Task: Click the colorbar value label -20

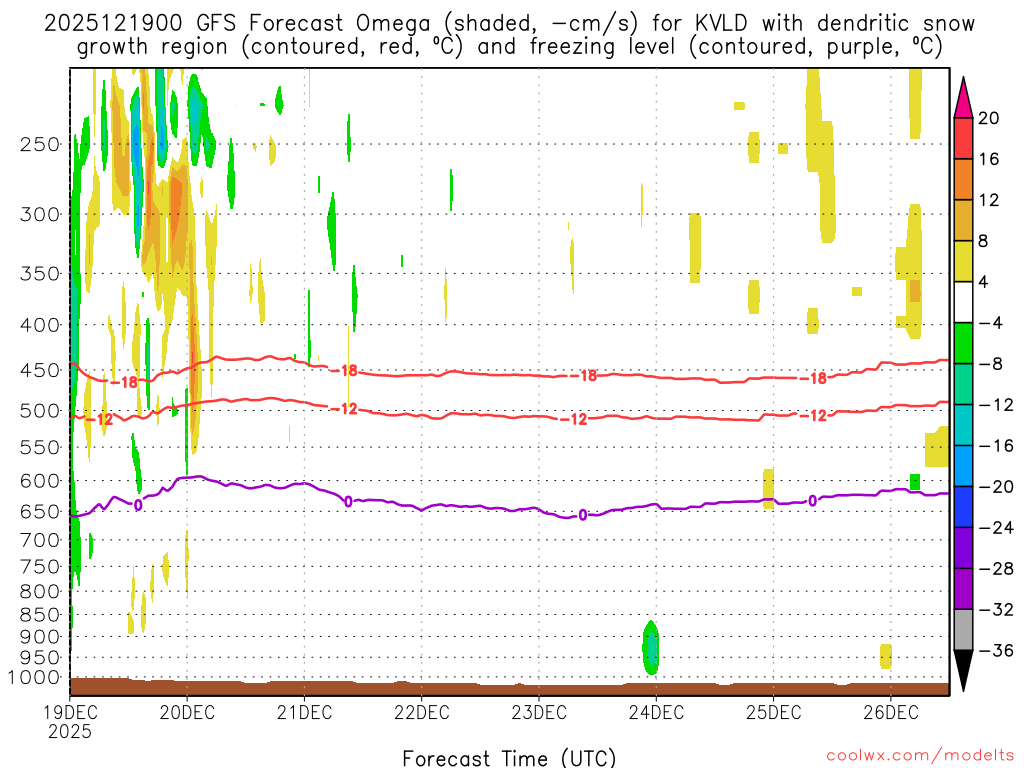Action: (995, 487)
